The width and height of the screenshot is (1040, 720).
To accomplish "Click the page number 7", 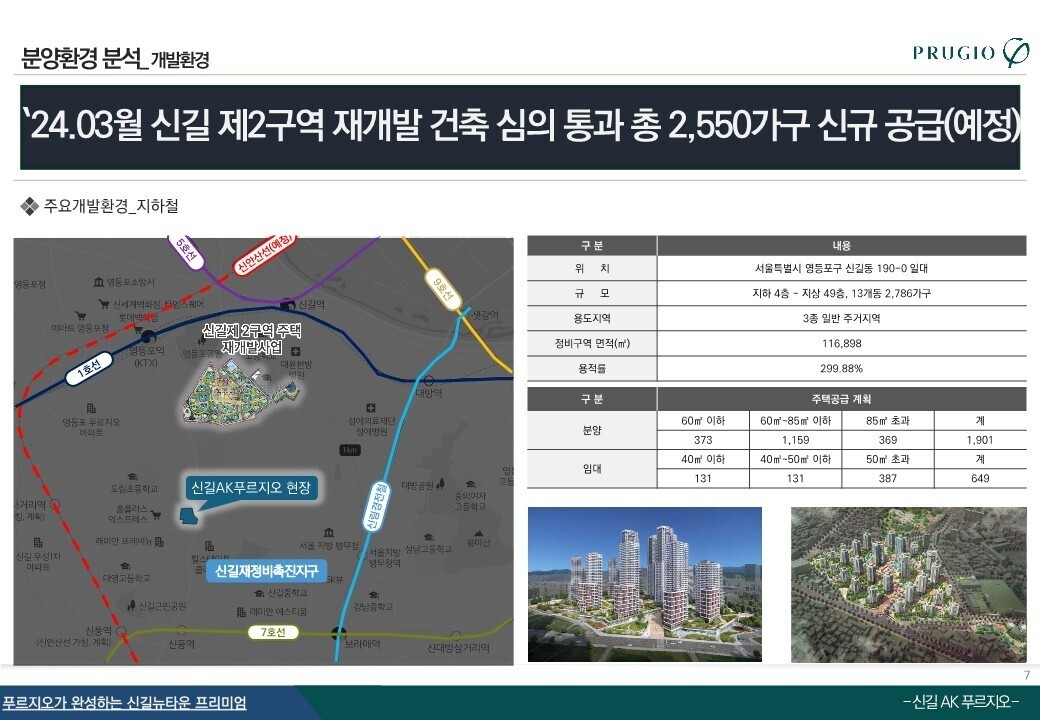I will point(1027,675).
